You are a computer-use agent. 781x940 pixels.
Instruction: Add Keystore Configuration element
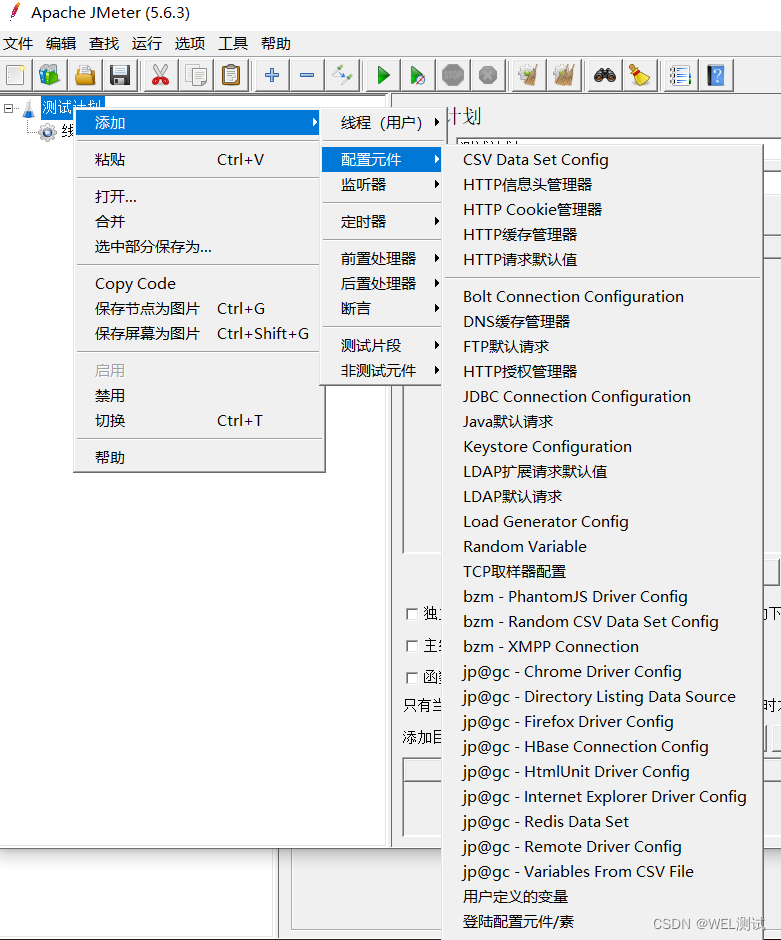tap(602, 447)
